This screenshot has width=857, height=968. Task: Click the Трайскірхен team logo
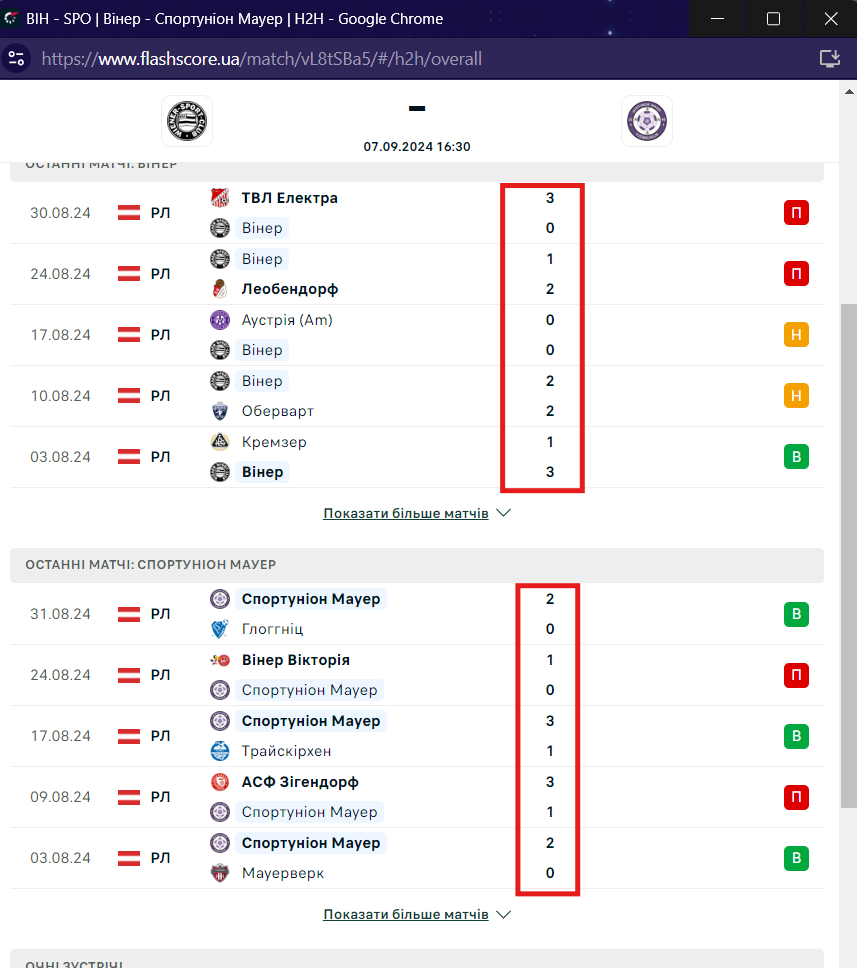(x=220, y=751)
